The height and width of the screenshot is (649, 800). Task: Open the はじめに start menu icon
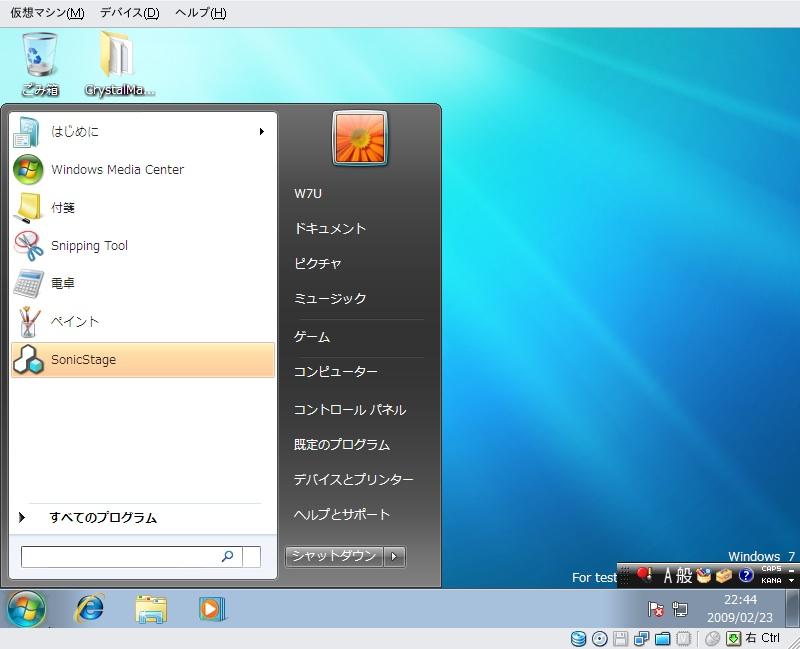[27, 132]
